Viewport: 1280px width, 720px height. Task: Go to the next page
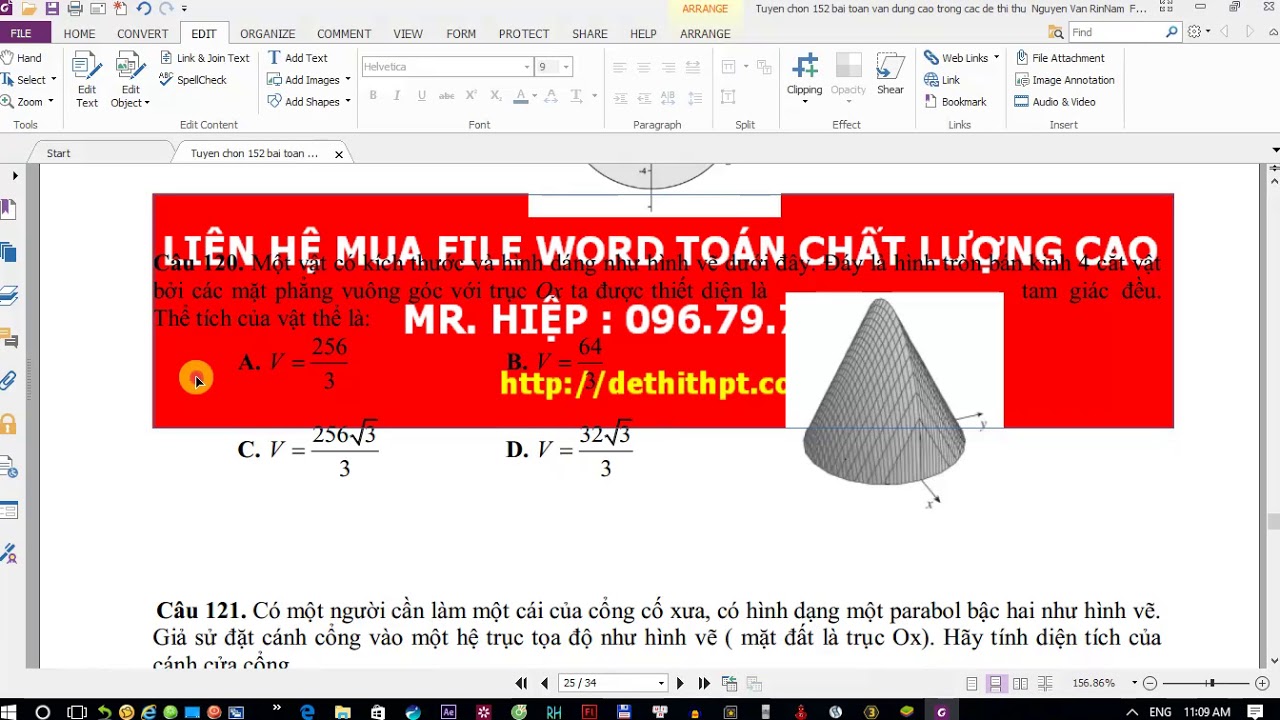tap(680, 683)
